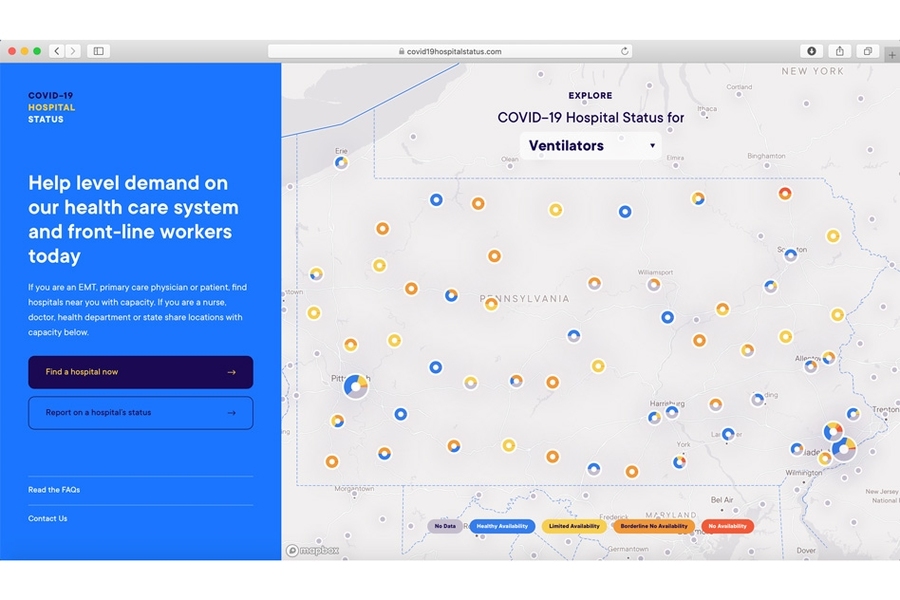Click the covid19hospitalstatus.com address bar
The height and width of the screenshot is (600, 900).
coord(450,51)
